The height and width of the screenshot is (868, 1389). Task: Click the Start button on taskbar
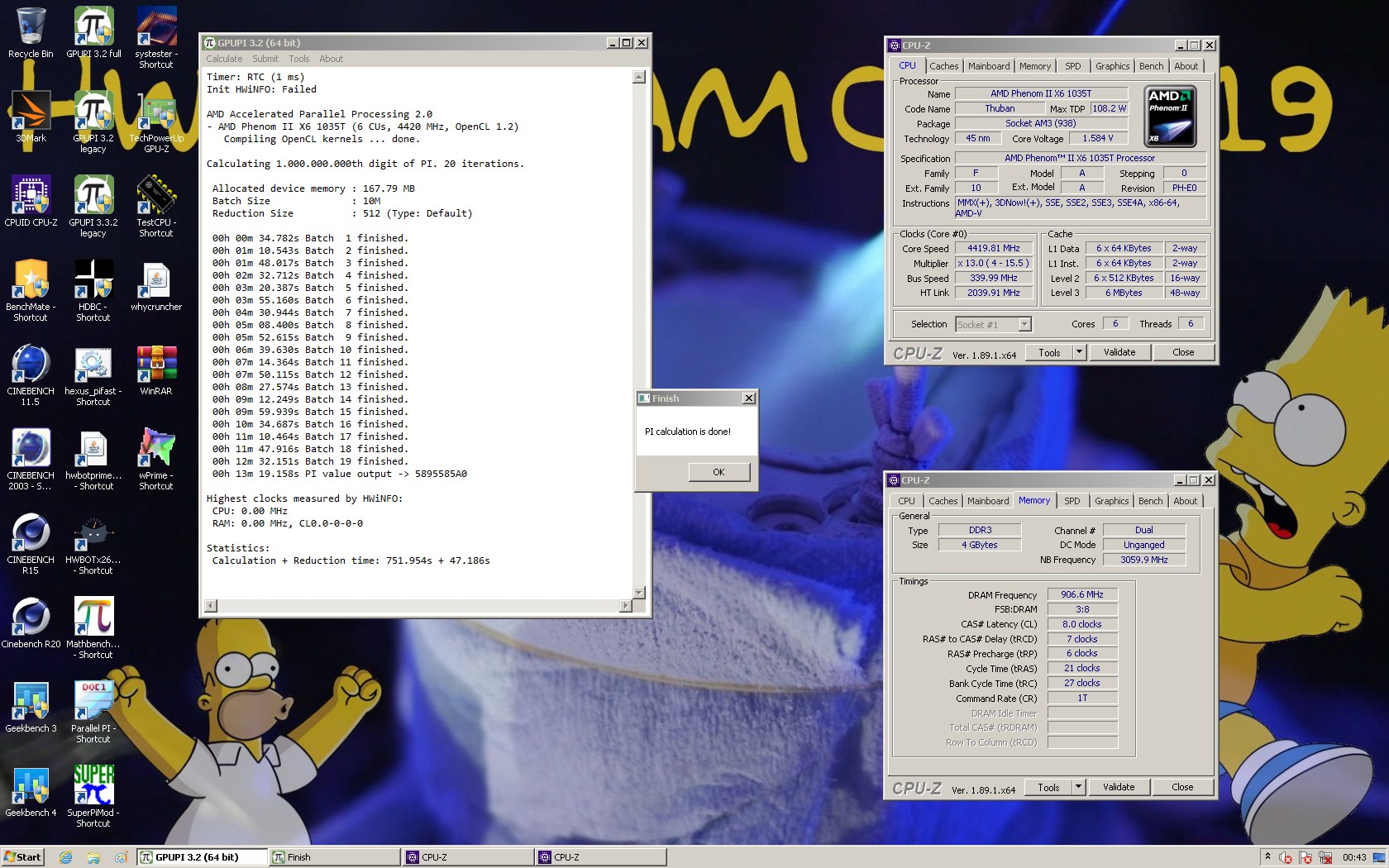pyautogui.click(x=22, y=857)
